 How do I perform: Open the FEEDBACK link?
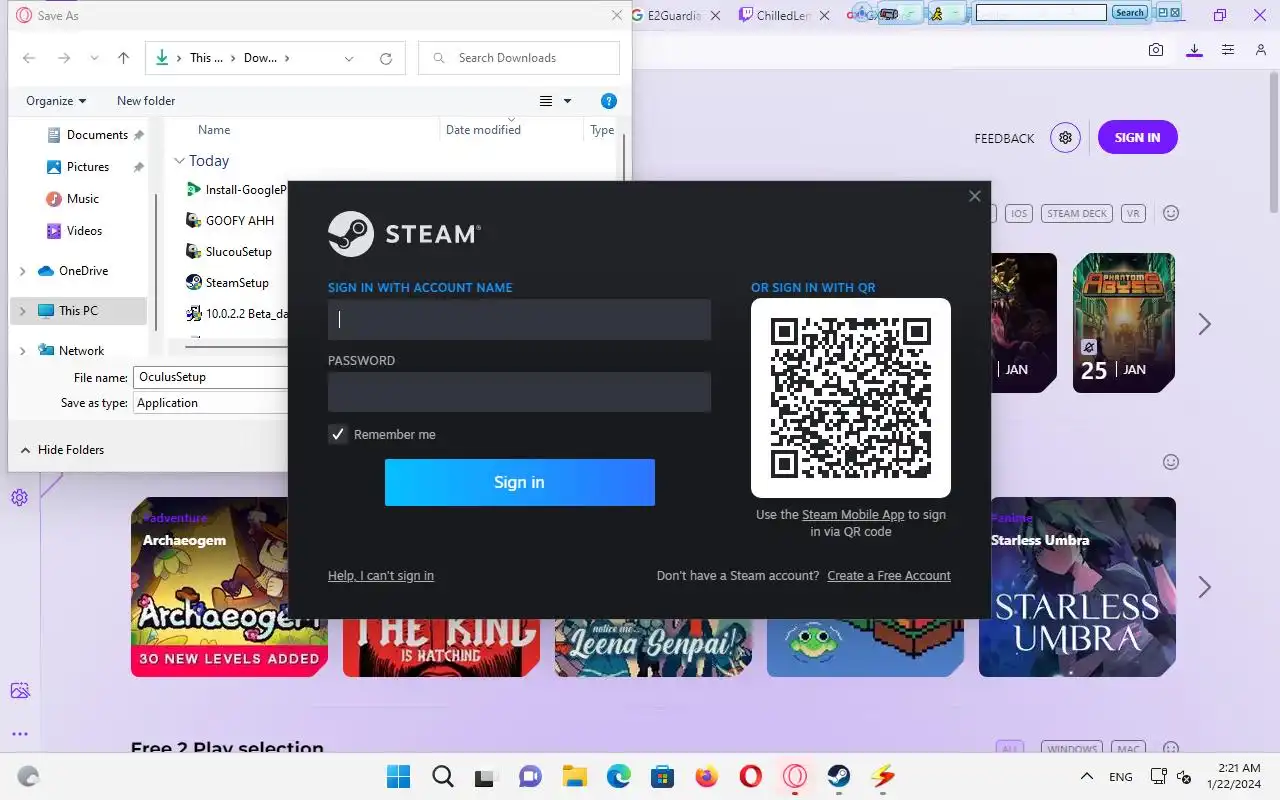[x=1004, y=139]
